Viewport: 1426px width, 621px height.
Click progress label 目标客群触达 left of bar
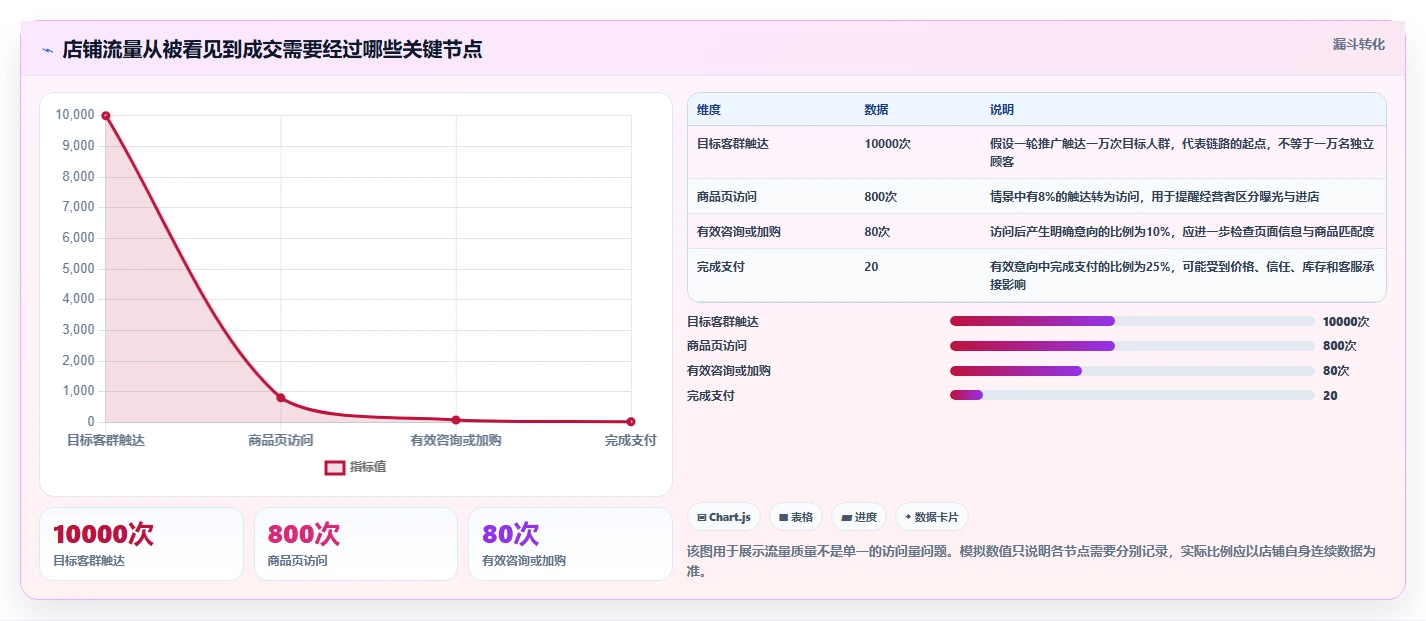click(x=723, y=322)
